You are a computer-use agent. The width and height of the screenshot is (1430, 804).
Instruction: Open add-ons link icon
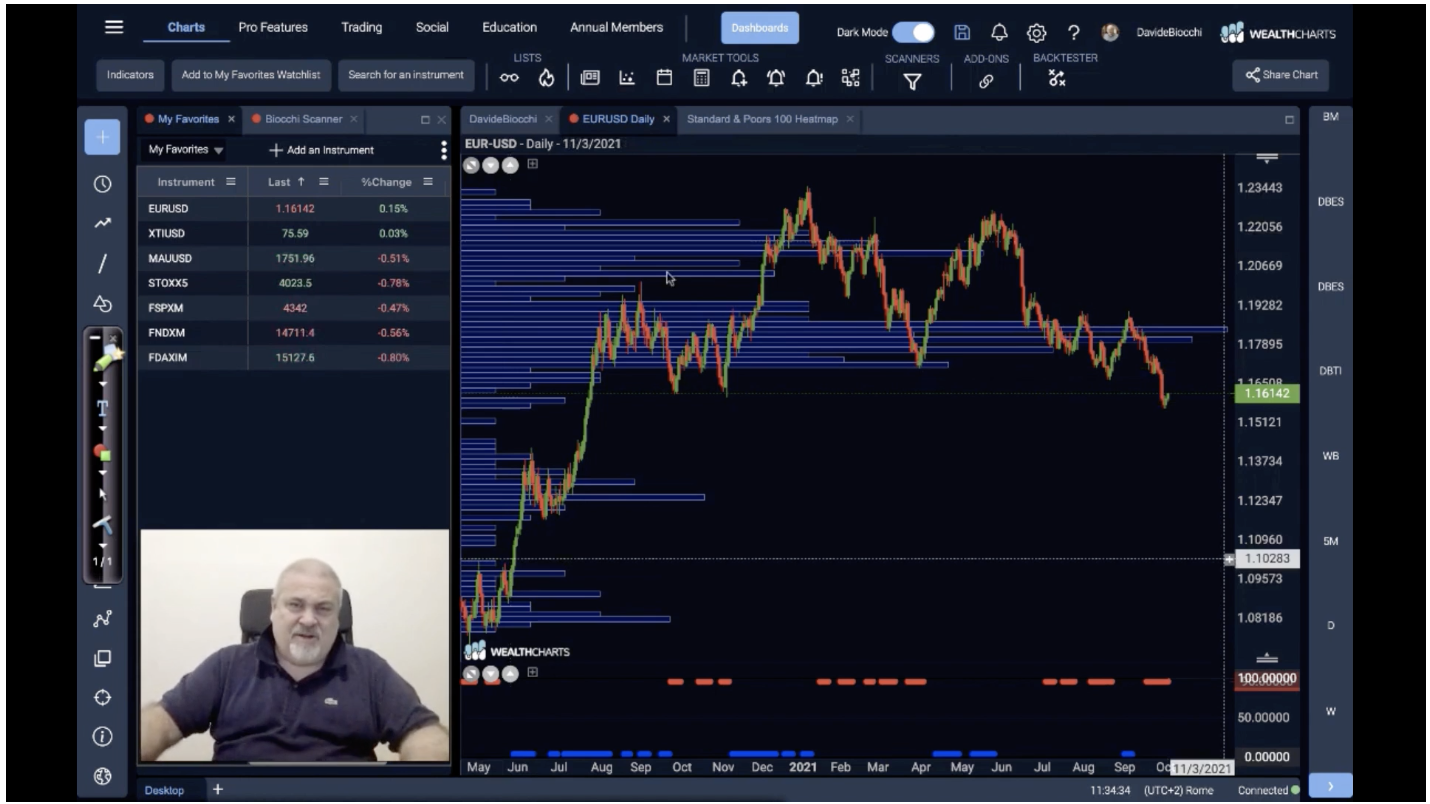[986, 82]
